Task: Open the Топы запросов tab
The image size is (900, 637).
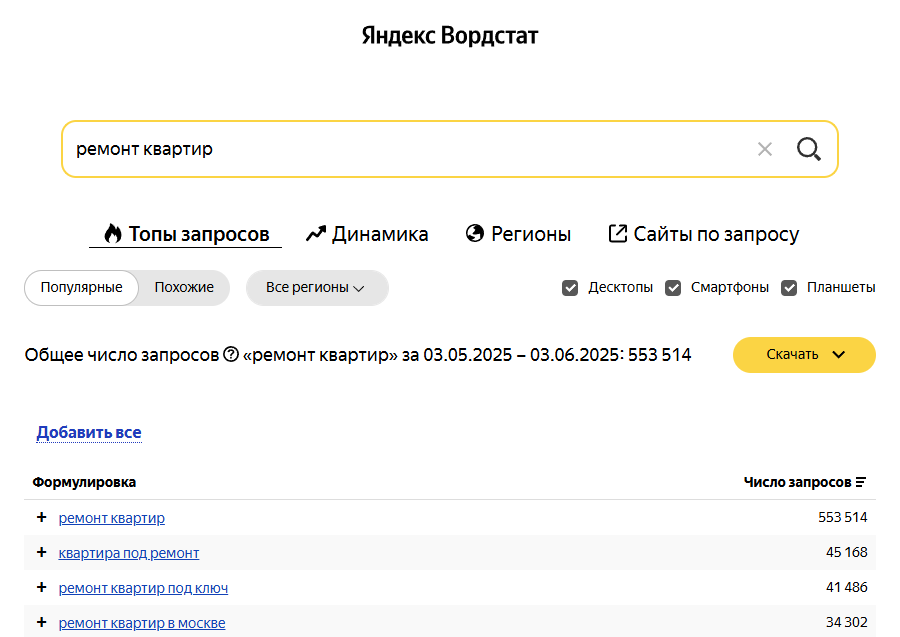Action: pyautogui.click(x=185, y=234)
